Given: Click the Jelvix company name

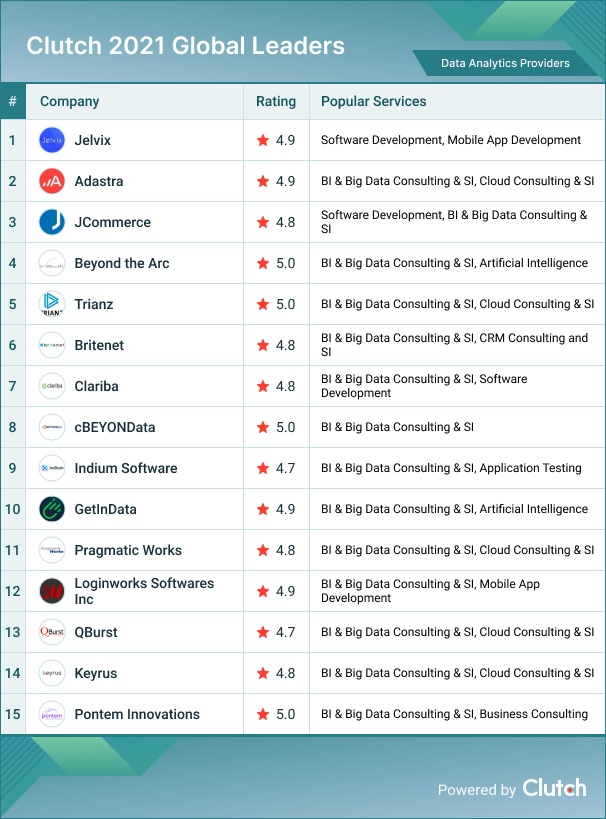Looking at the screenshot, I should [x=92, y=140].
